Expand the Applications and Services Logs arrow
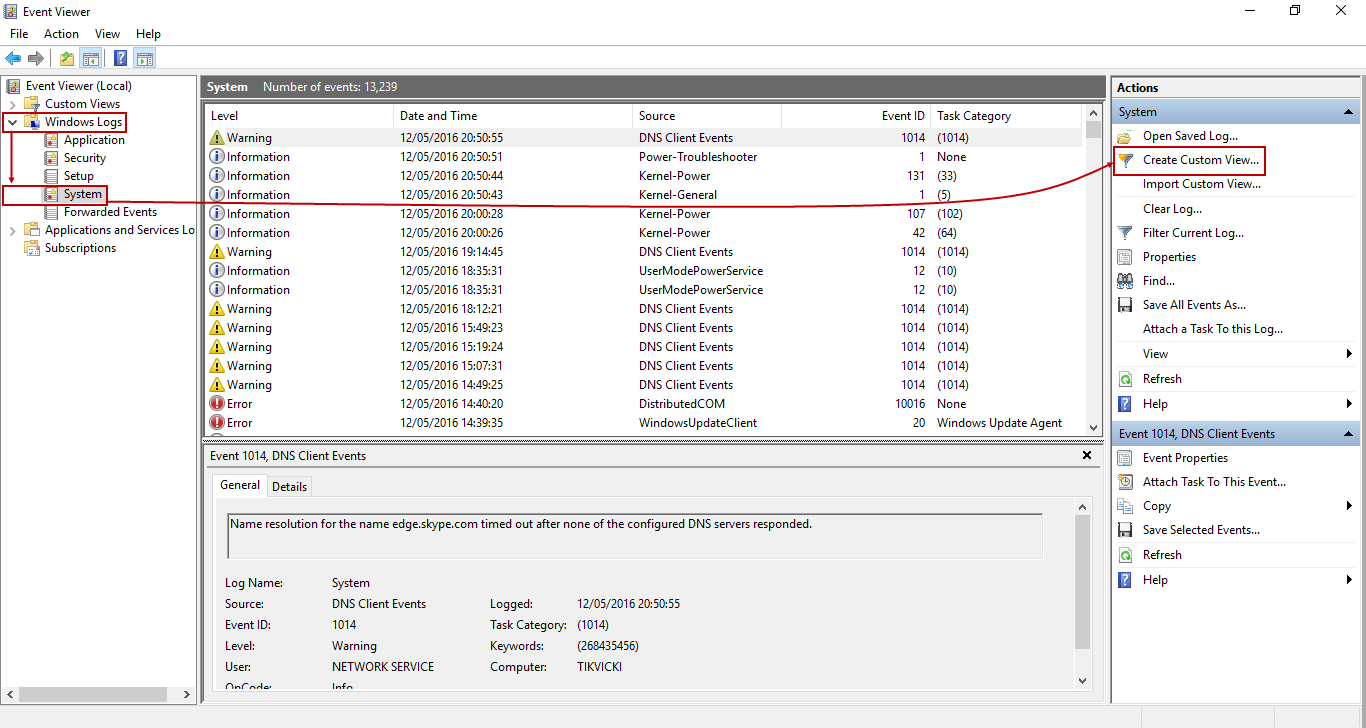The image size is (1366, 728). coord(12,230)
